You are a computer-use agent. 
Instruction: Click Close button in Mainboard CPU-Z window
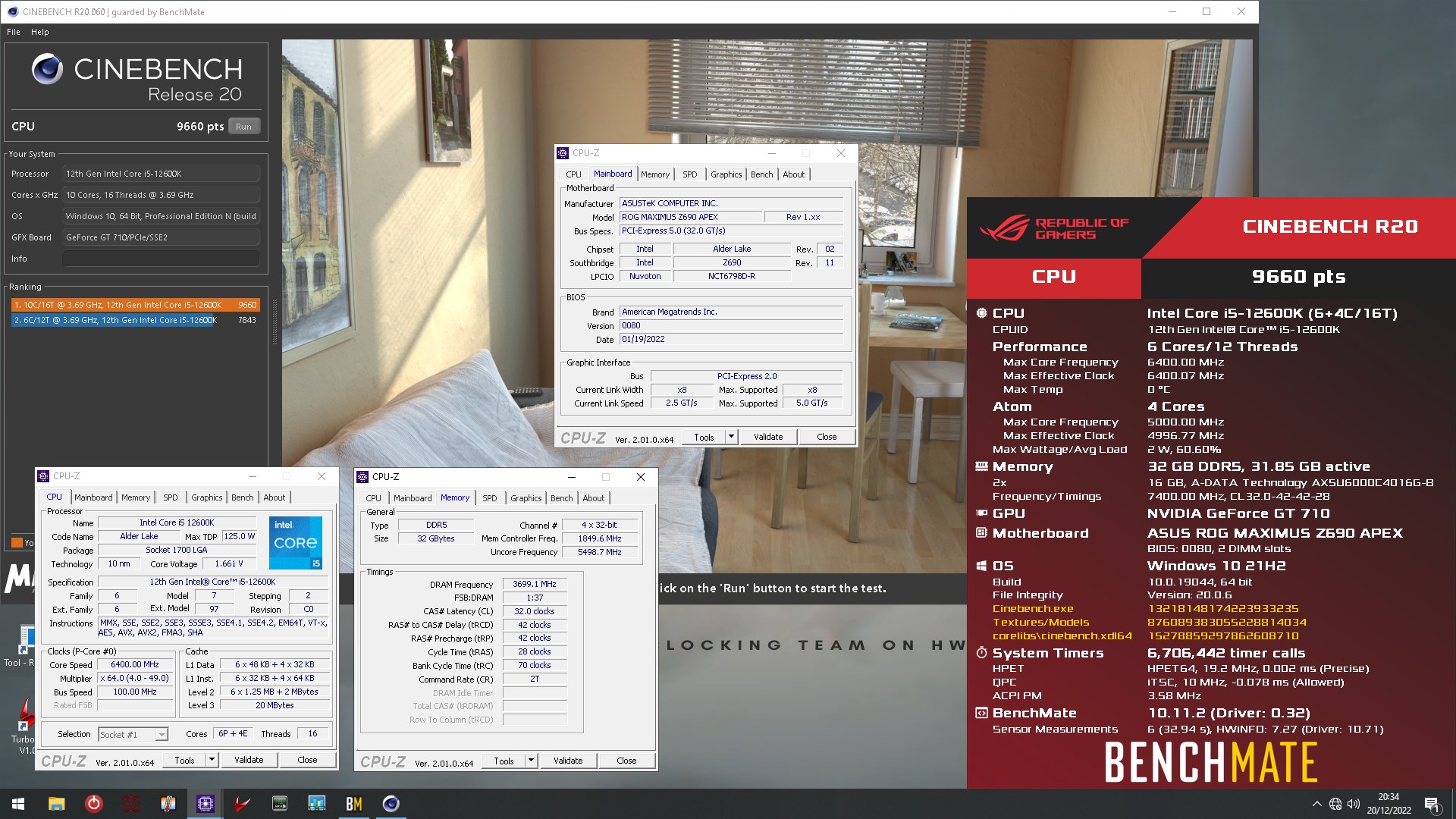coord(827,437)
